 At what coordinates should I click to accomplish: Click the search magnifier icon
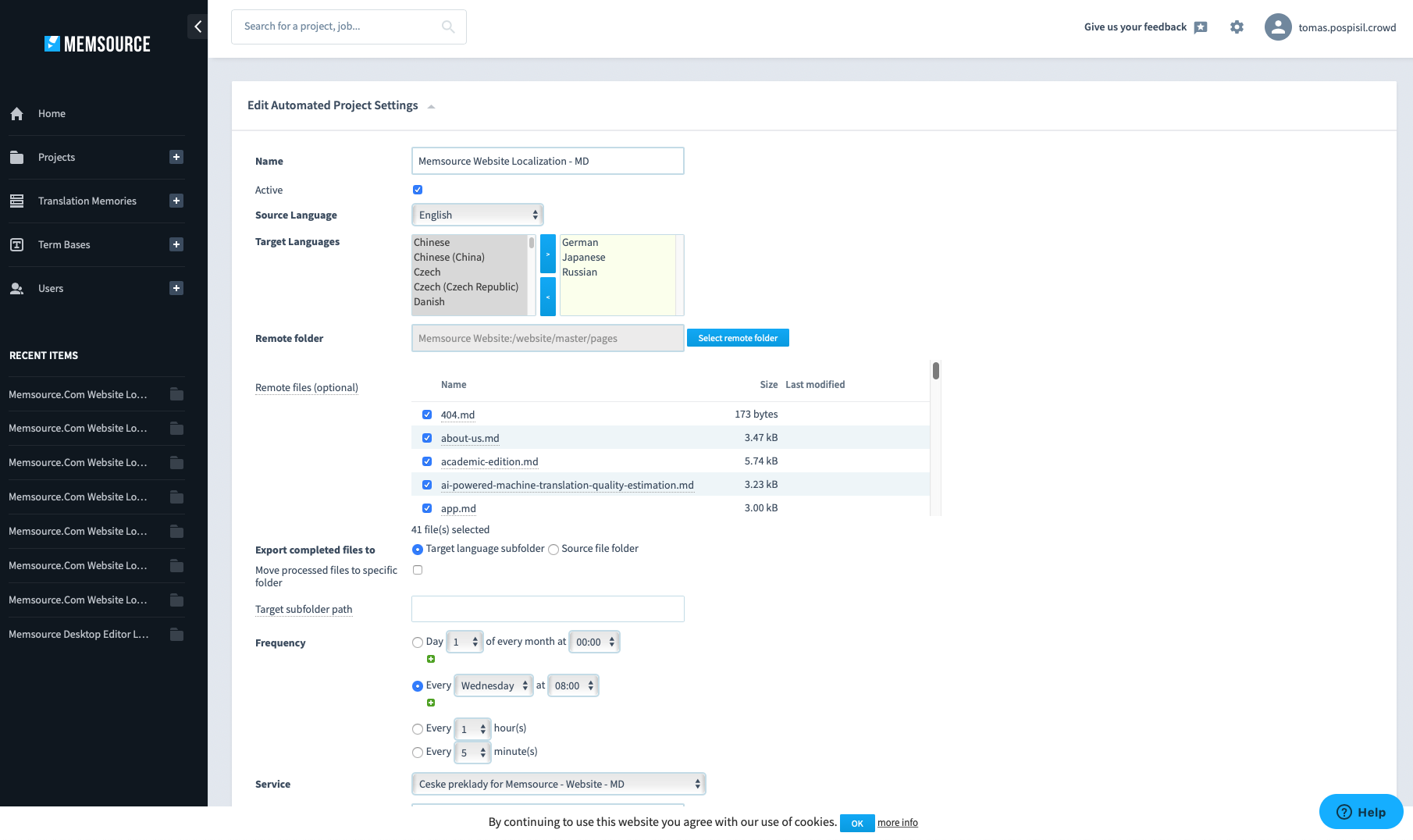click(x=448, y=27)
